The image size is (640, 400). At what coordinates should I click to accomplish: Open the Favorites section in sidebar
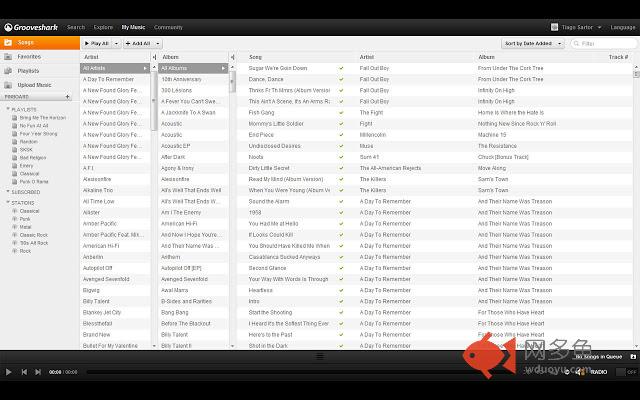(x=29, y=57)
